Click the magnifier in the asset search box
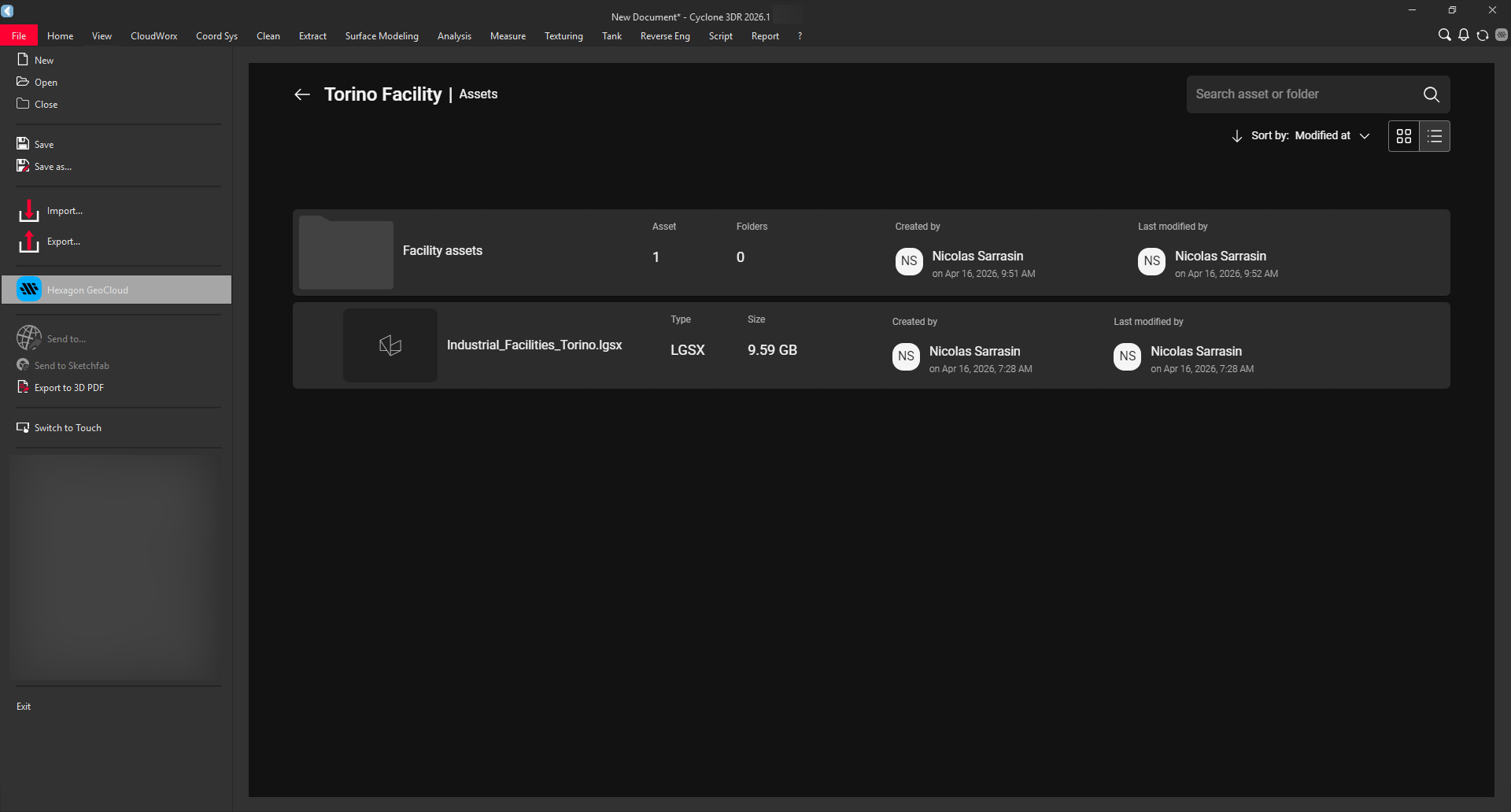The height and width of the screenshot is (812, 1511). pos(1432,94)
